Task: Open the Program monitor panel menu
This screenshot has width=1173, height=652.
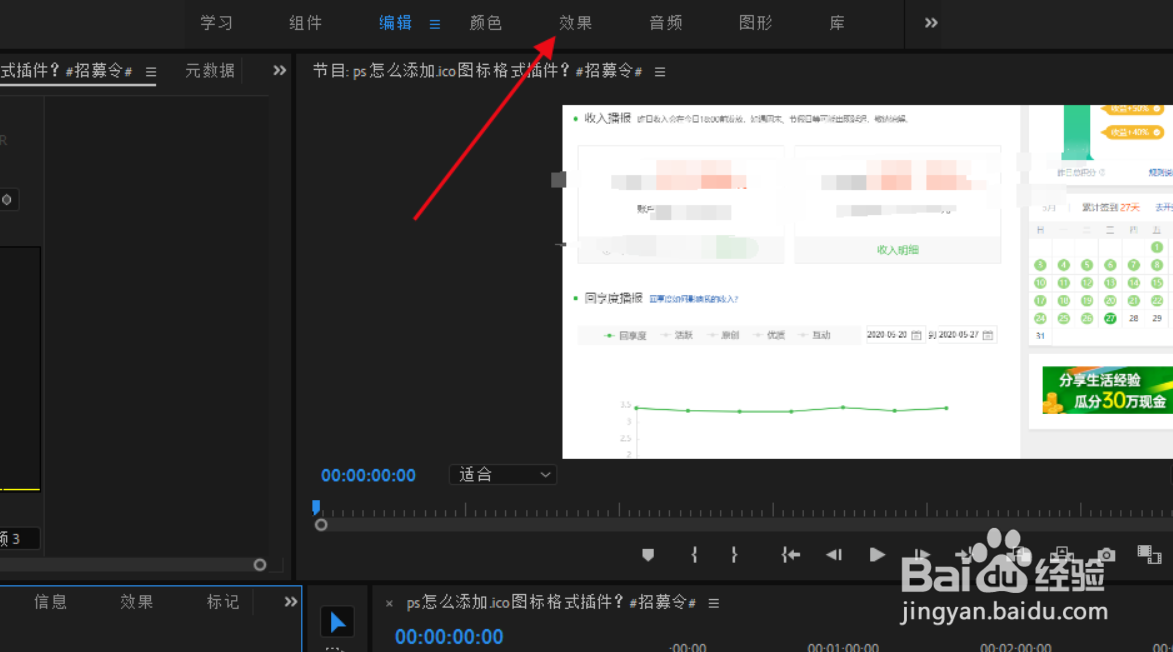Action: pos(659,71)
